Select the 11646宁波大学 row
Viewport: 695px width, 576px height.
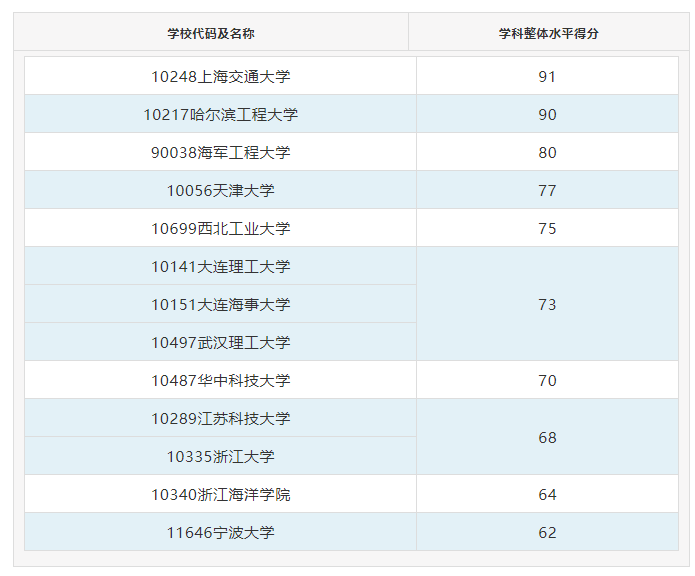(351, 532)
